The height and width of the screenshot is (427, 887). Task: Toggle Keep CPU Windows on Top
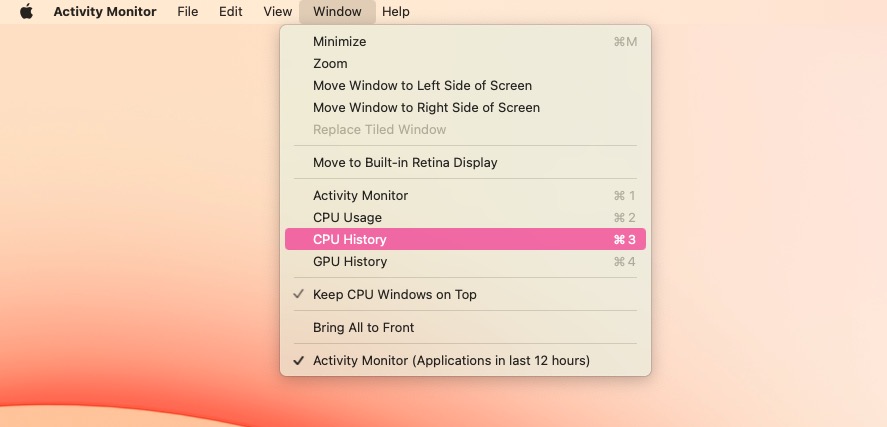click(x=394, y=295)
